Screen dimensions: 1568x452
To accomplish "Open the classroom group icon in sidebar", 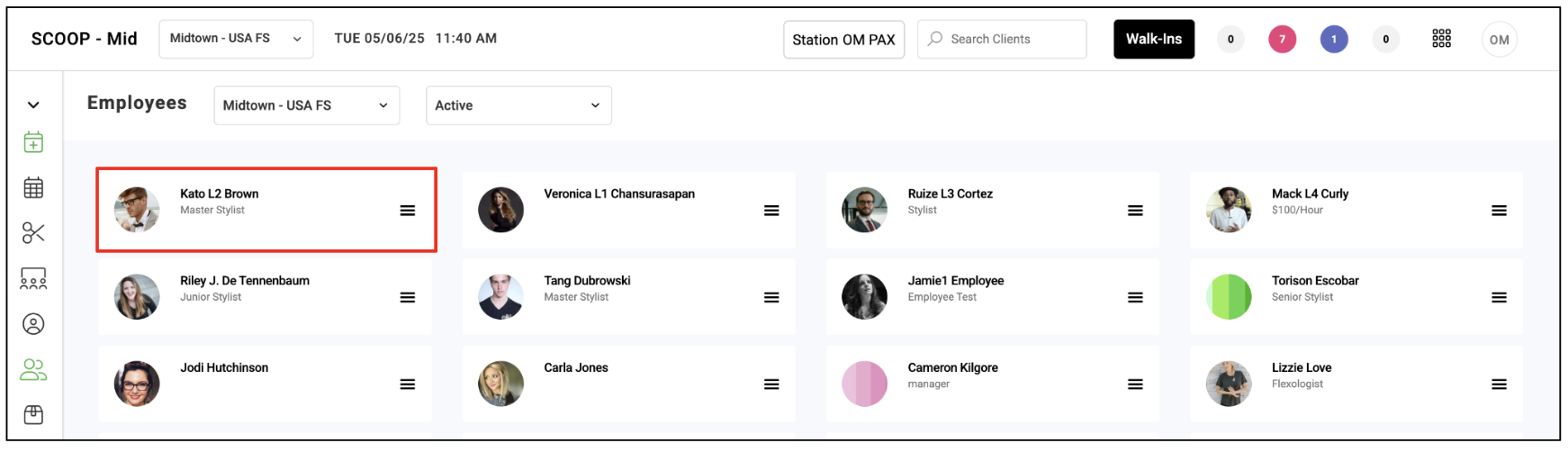I will tap(33, 278).
